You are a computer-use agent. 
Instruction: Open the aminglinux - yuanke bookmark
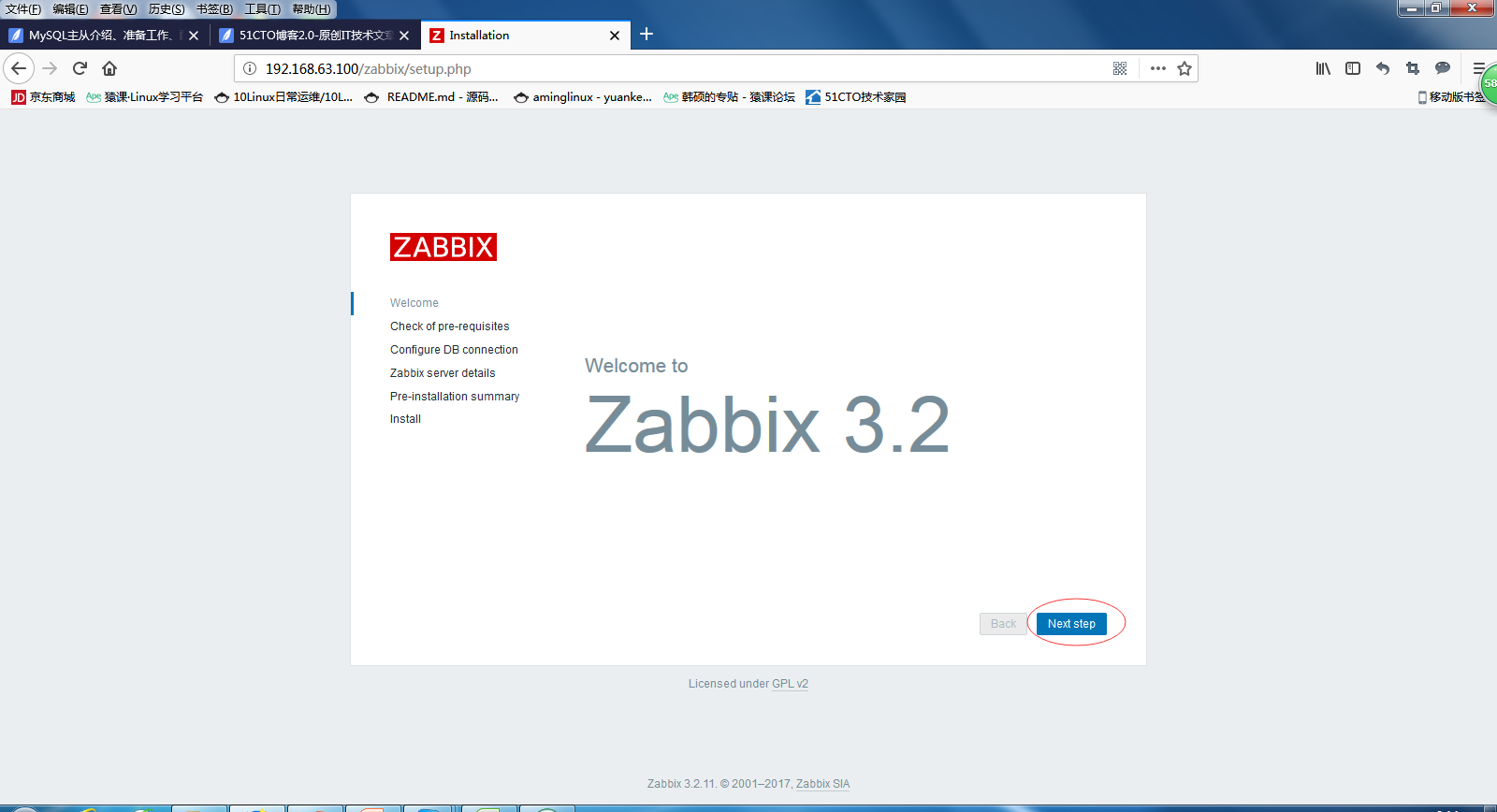[x=583, y=97]
